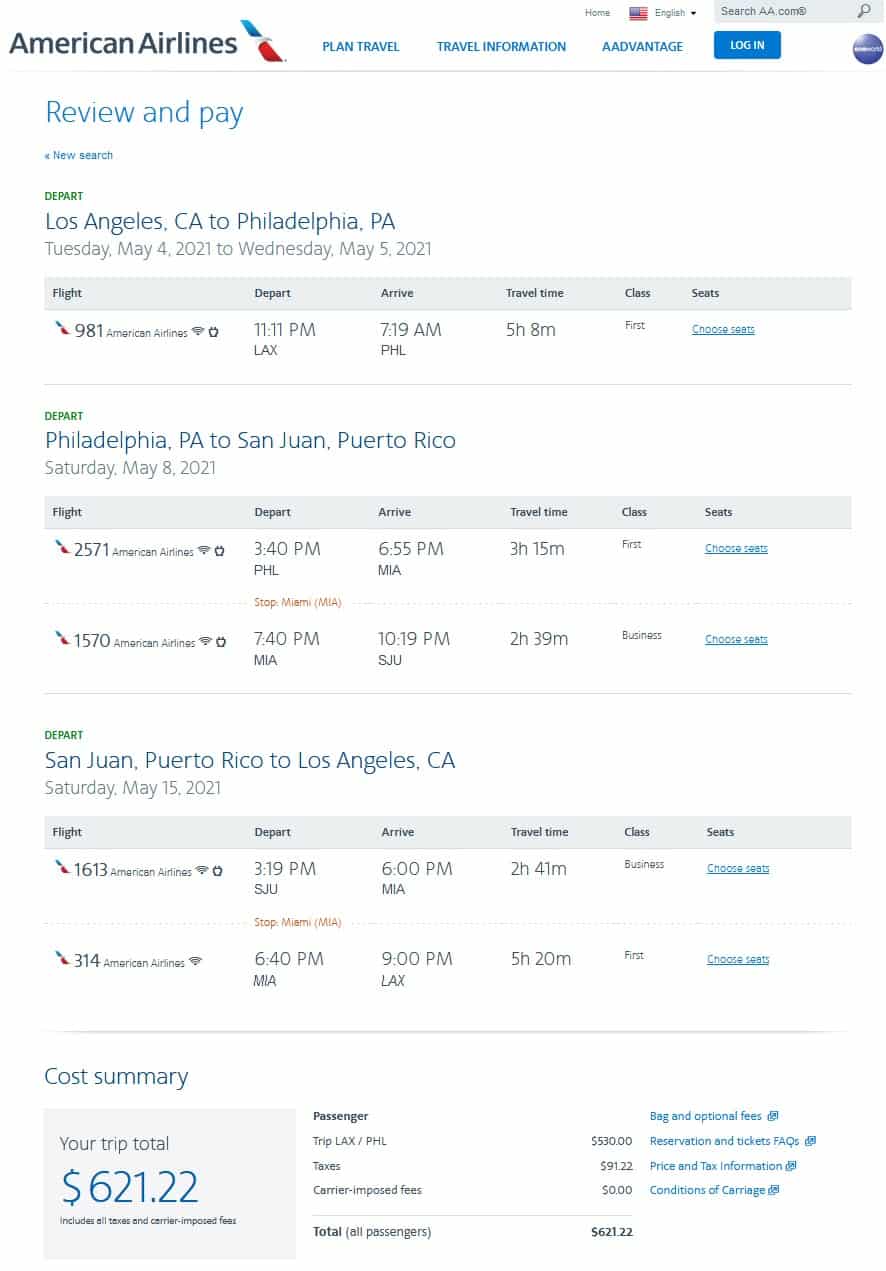The width and height of the screenshot is (886, 1271).
Task: Open the Plan Travel menu
Action: click(x=361, y=47)
